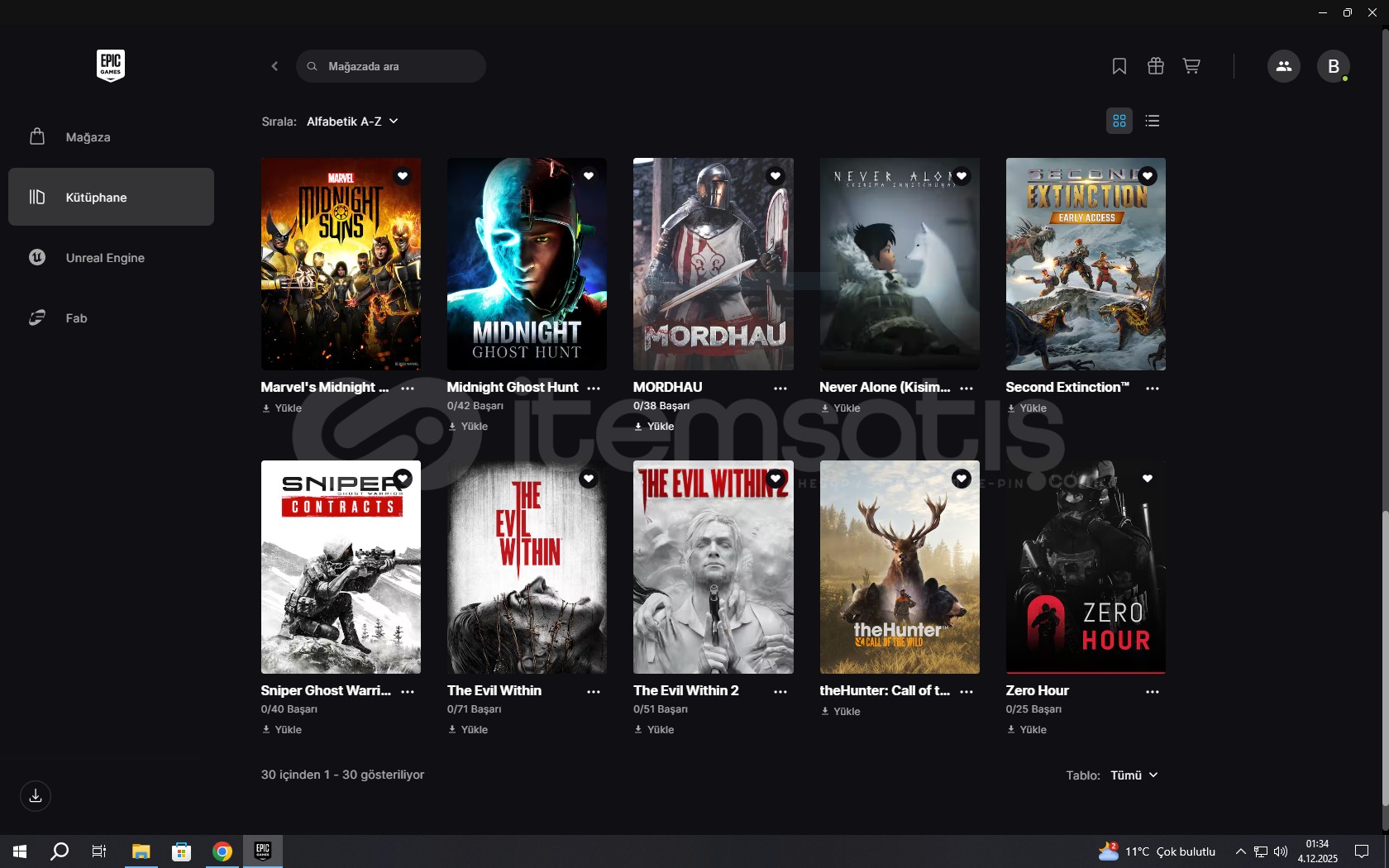Open File Explorer from the taskbar

tap(141, 851)
